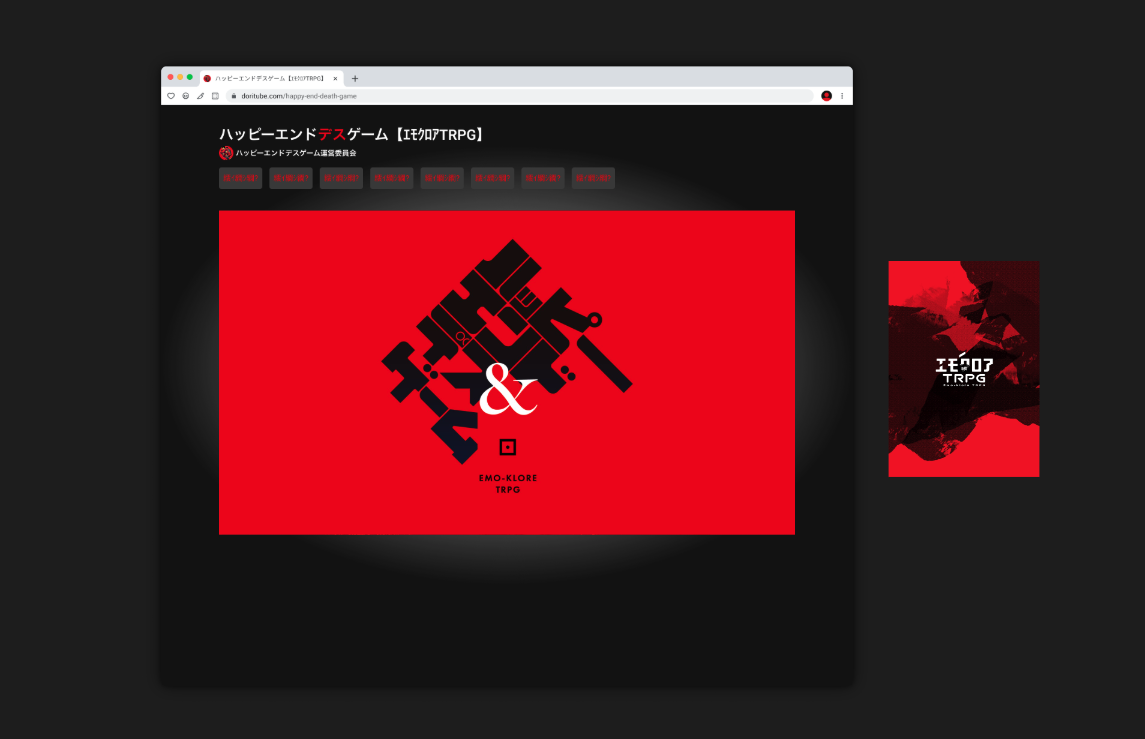
Task: Open a new tab with plus button
Action: (x=355, y=78)
